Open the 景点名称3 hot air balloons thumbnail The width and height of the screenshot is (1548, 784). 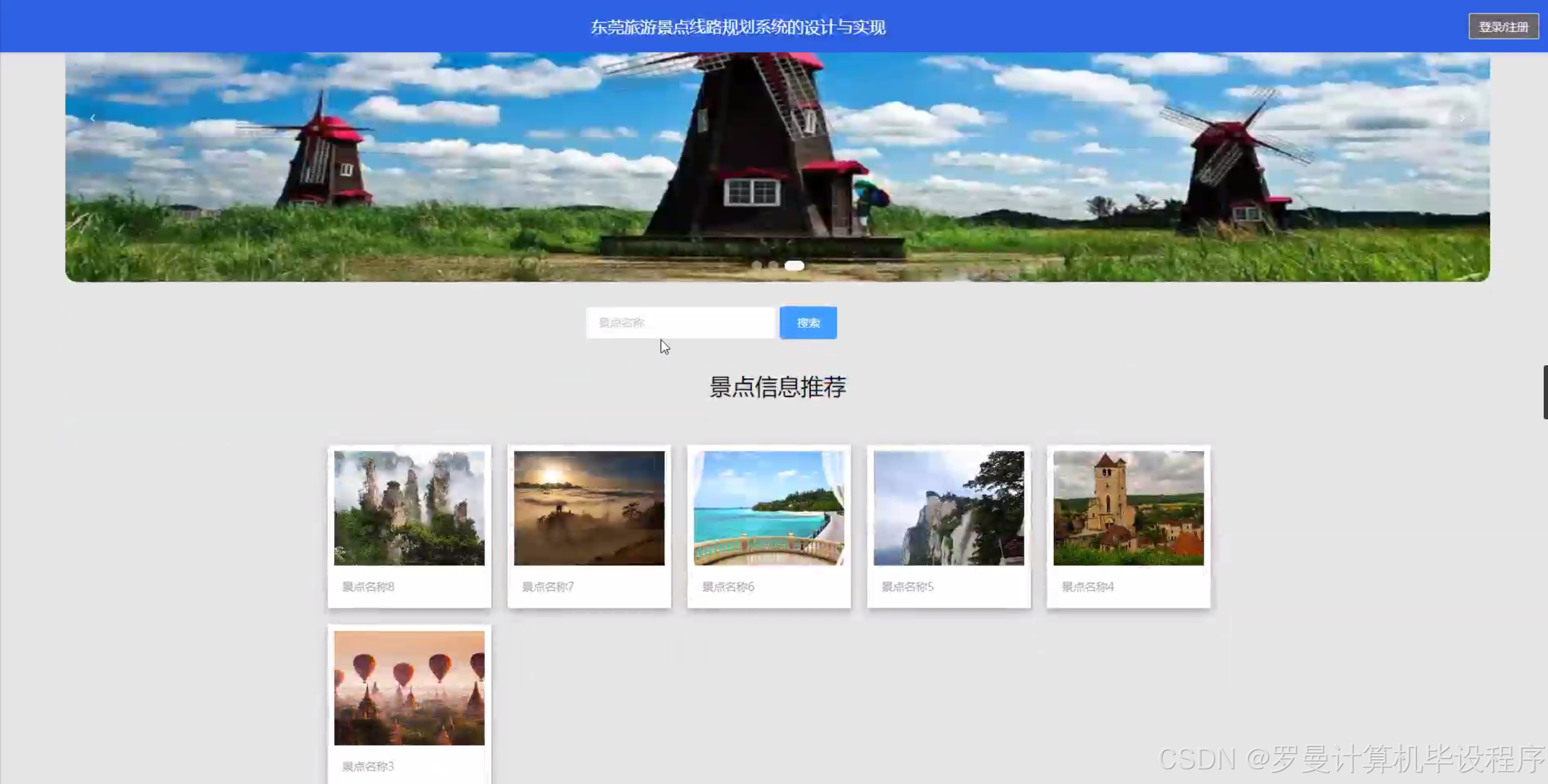(409, 688)
